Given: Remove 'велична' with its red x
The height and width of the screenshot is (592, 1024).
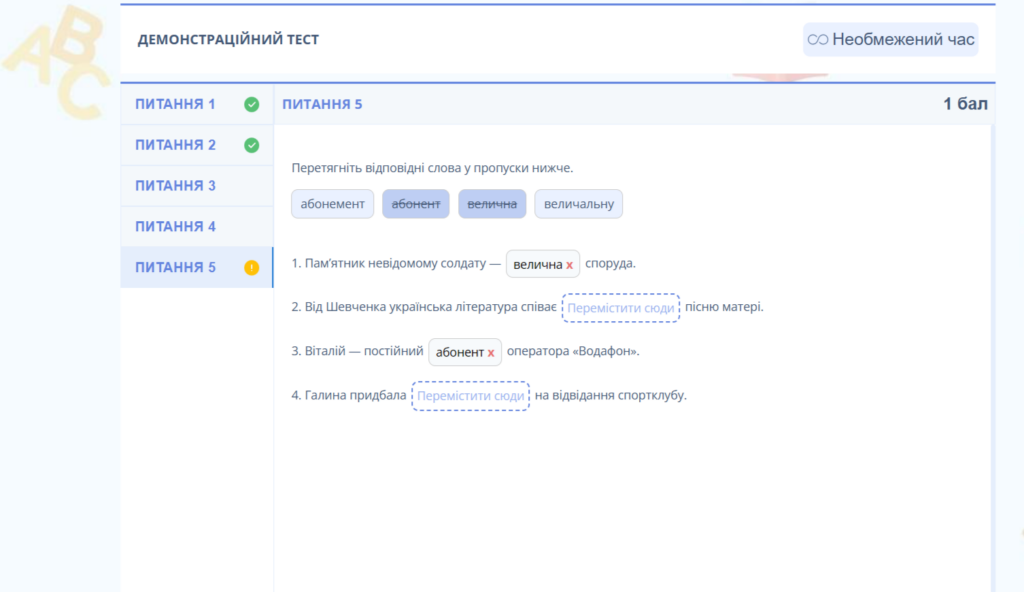Looking at the screenshot, I should pyautogui.click(x=570, y=265).
